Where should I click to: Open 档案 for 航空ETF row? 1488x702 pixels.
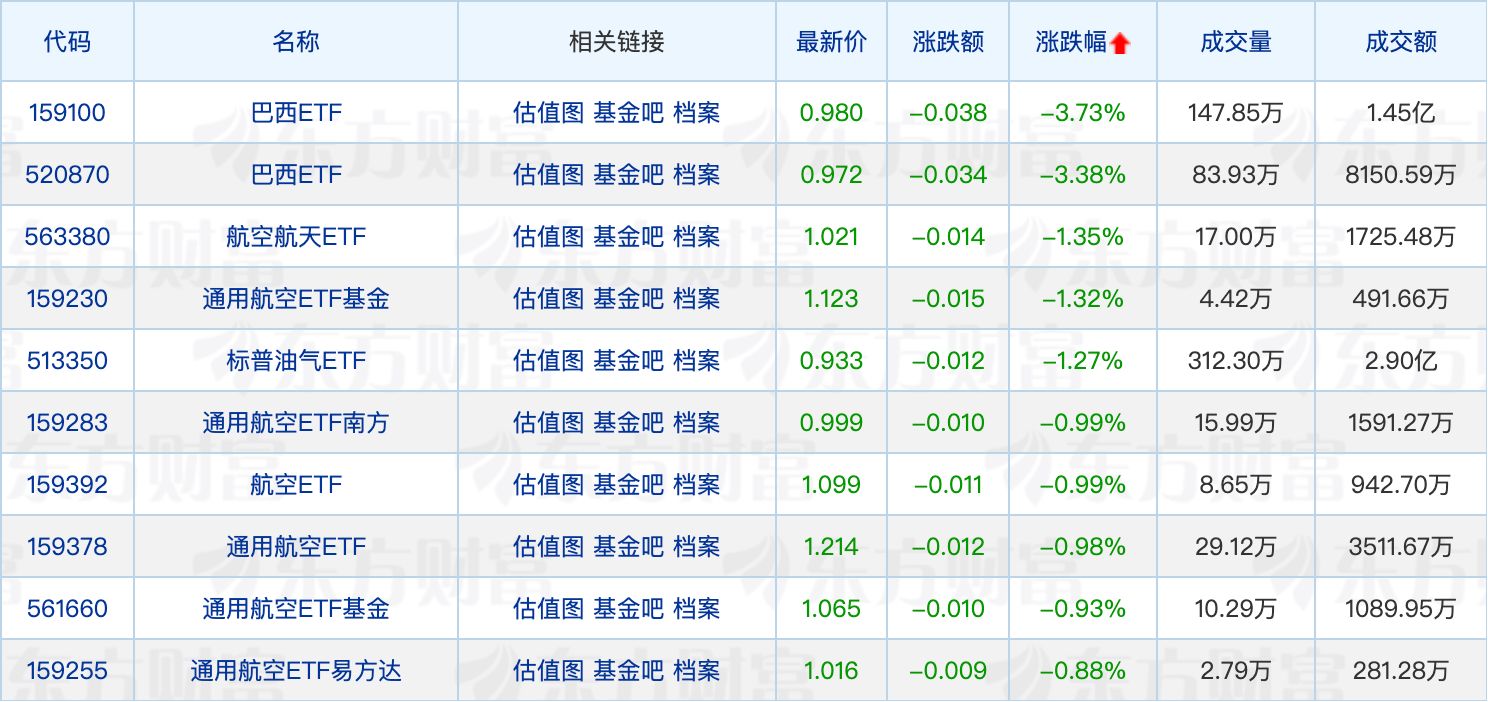pos(696,485)
